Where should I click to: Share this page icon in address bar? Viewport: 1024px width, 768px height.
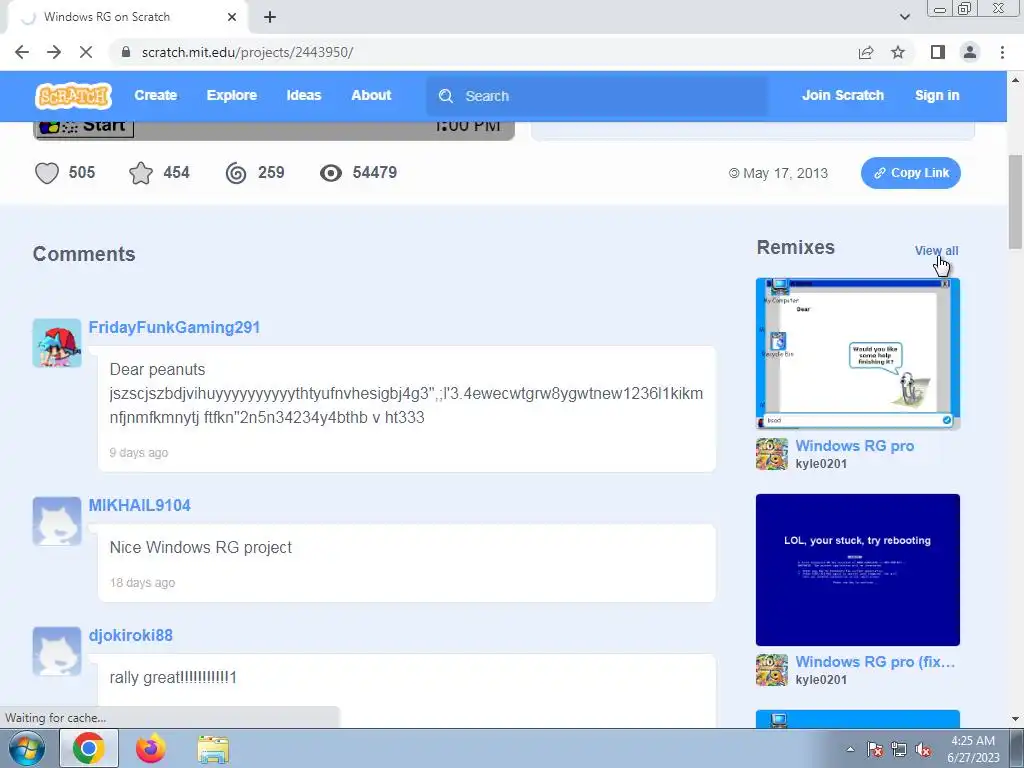coord(866,52)
